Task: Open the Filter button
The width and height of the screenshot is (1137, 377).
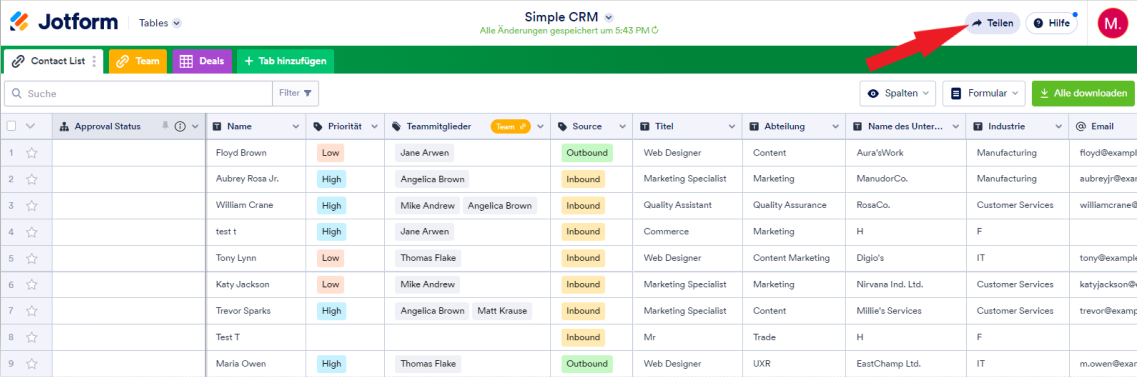Action: point(295,94)
